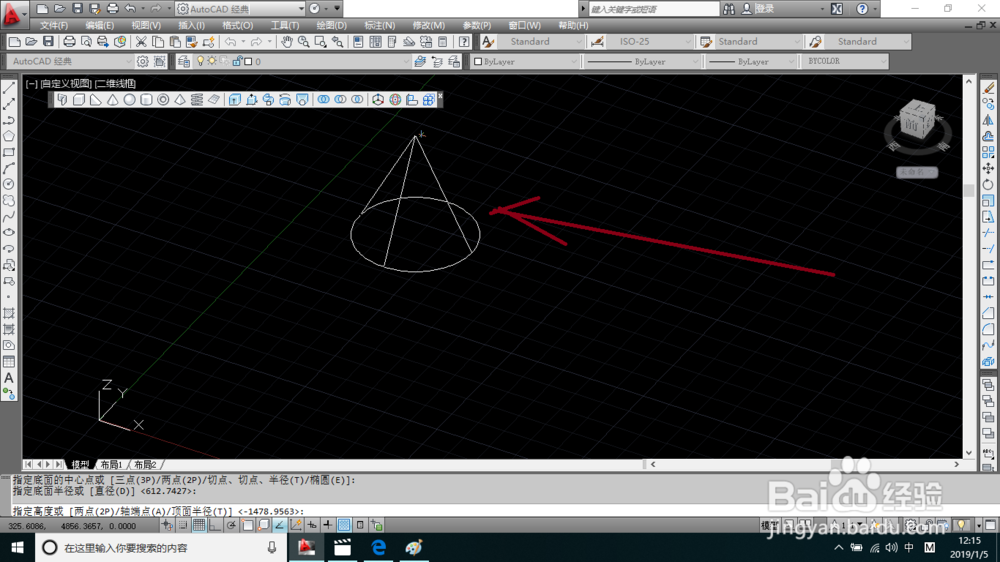This screenshot has height=562, width=1000.
Task: Select the Line tool in draw toolbar
Action: click(9, 87)
